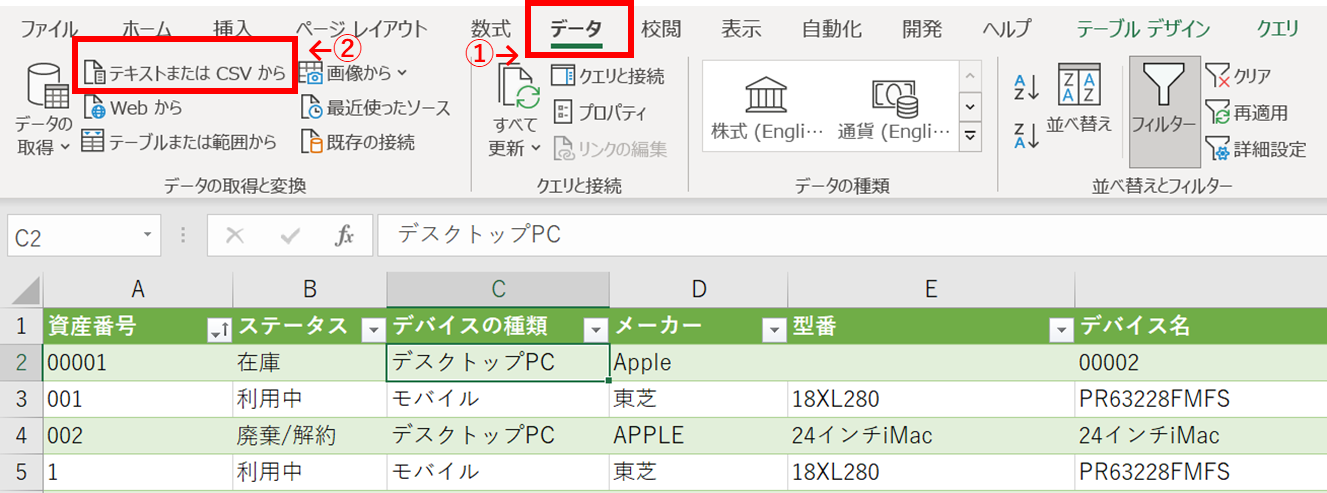Click the Web から globe icon
1327x493 pixels.
[94, 107]
